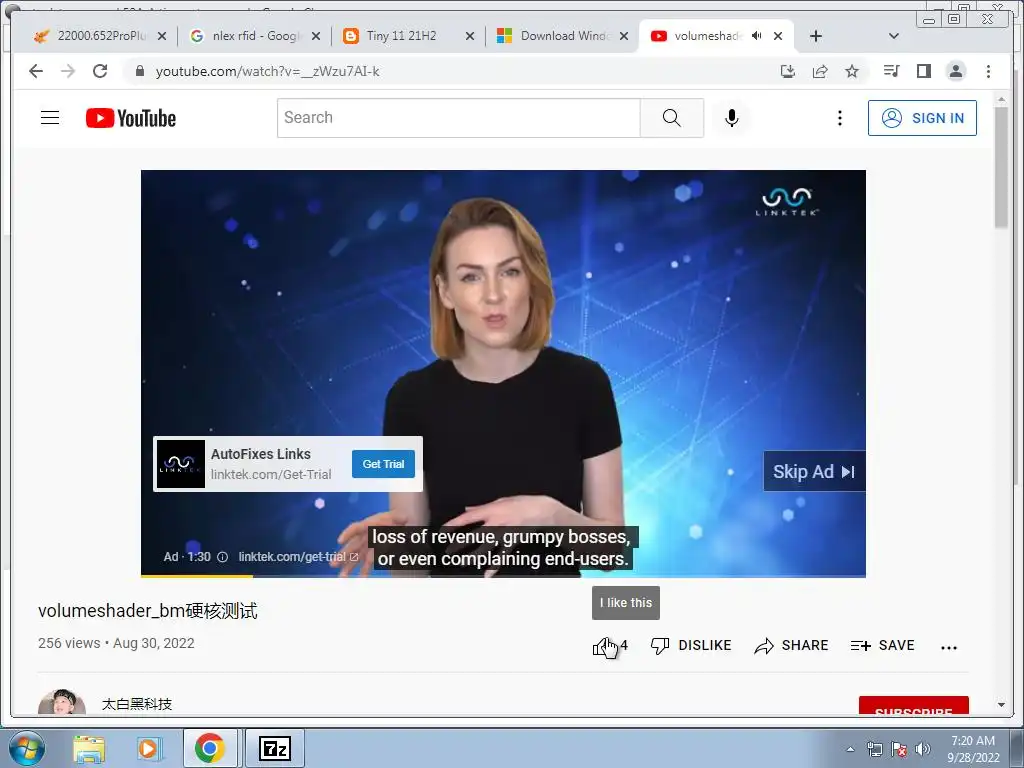
Task: Click SIGN IN button
Action: click(x=922, y=118)
